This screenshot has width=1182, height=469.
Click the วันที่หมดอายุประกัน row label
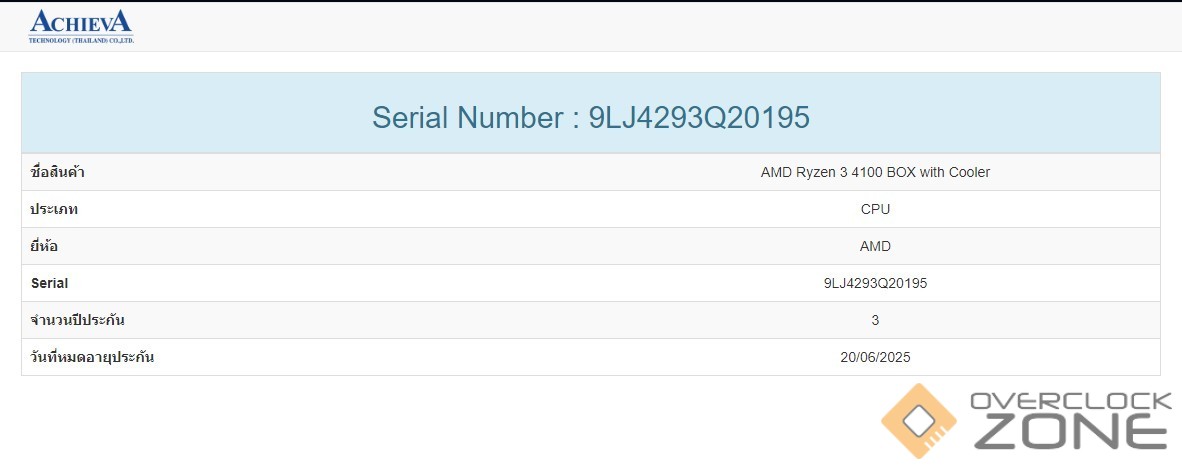coord(93,357)
